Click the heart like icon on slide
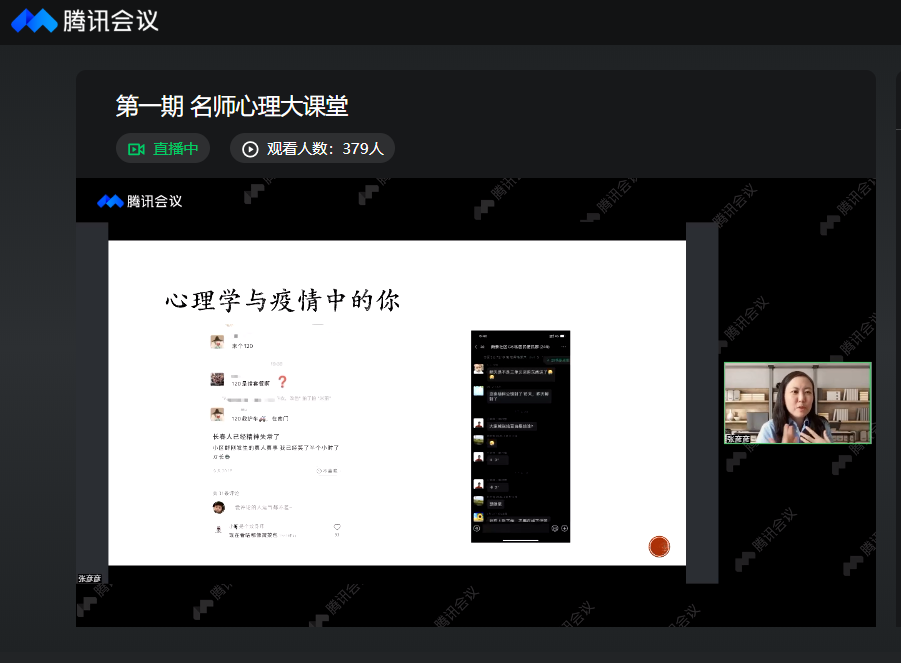The image size is (901, 663). coord(337,526)
